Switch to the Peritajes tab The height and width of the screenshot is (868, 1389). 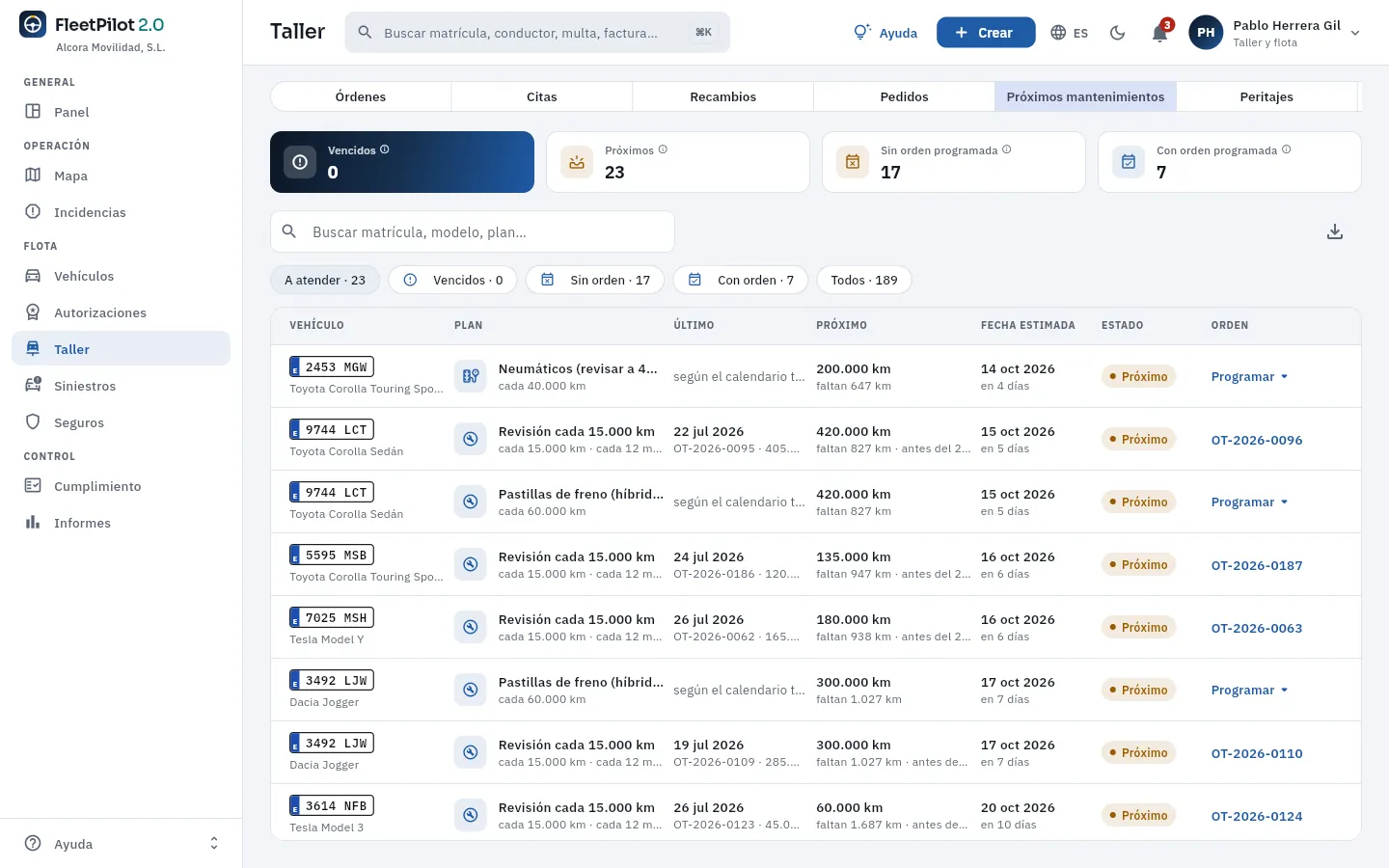pyautogui.click(x=1266, y=96)
